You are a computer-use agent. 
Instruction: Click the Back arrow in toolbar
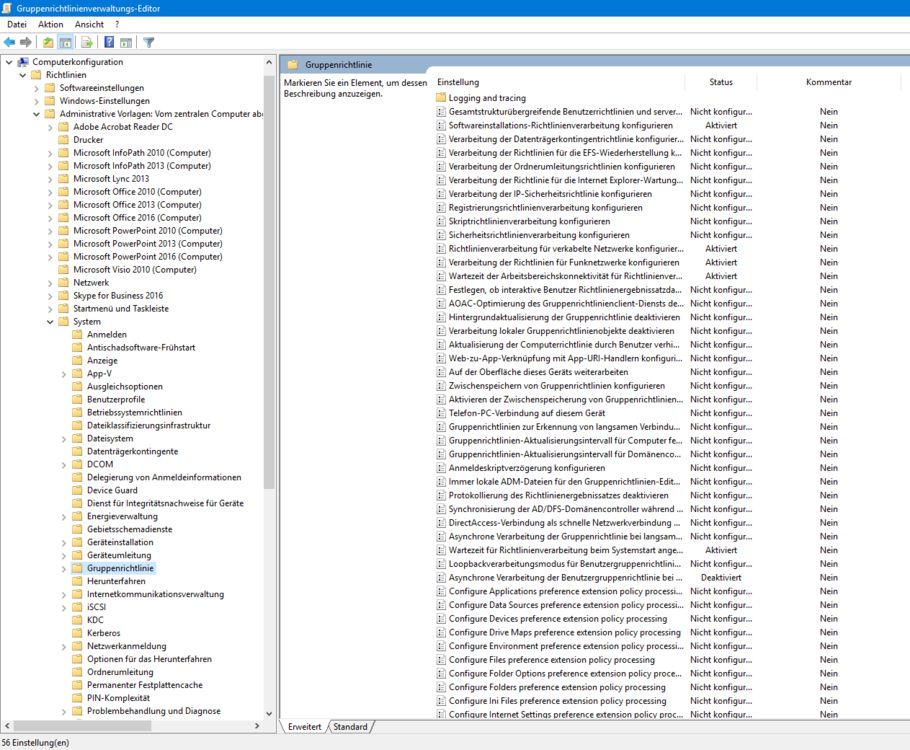click(x=10, y=42)
